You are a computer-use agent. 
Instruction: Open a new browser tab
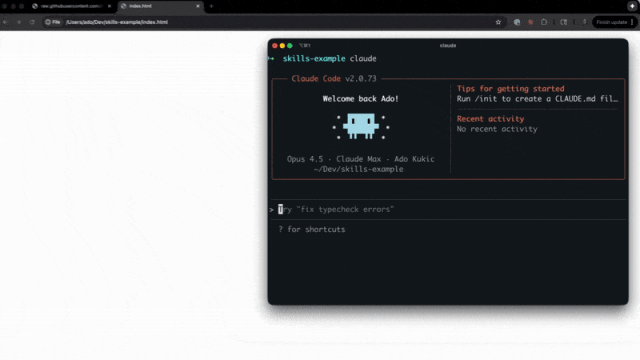[x=211, y=6]
